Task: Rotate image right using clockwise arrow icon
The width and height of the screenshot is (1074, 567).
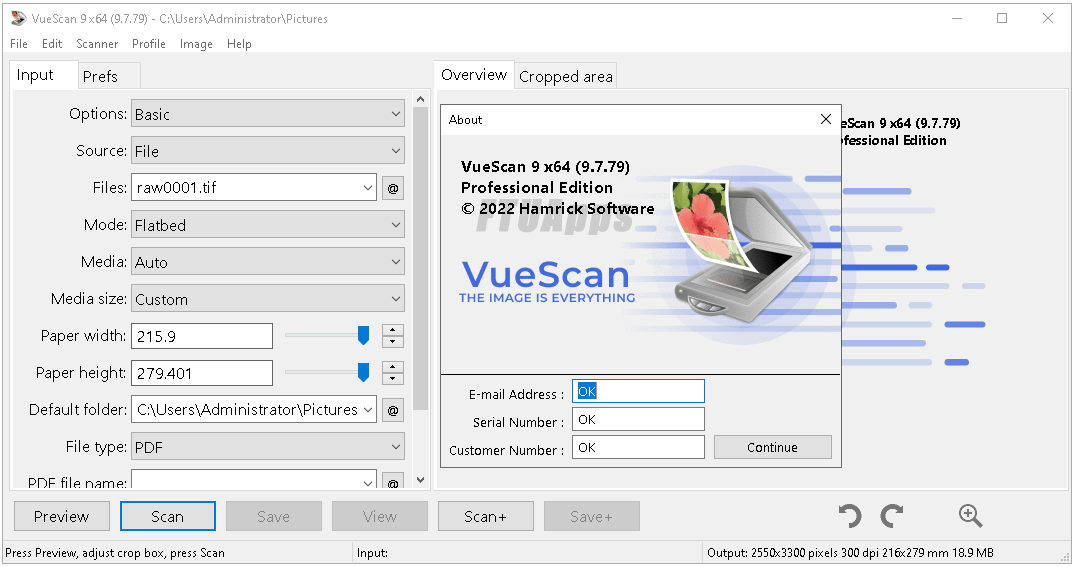Action: tap(891, 516)
